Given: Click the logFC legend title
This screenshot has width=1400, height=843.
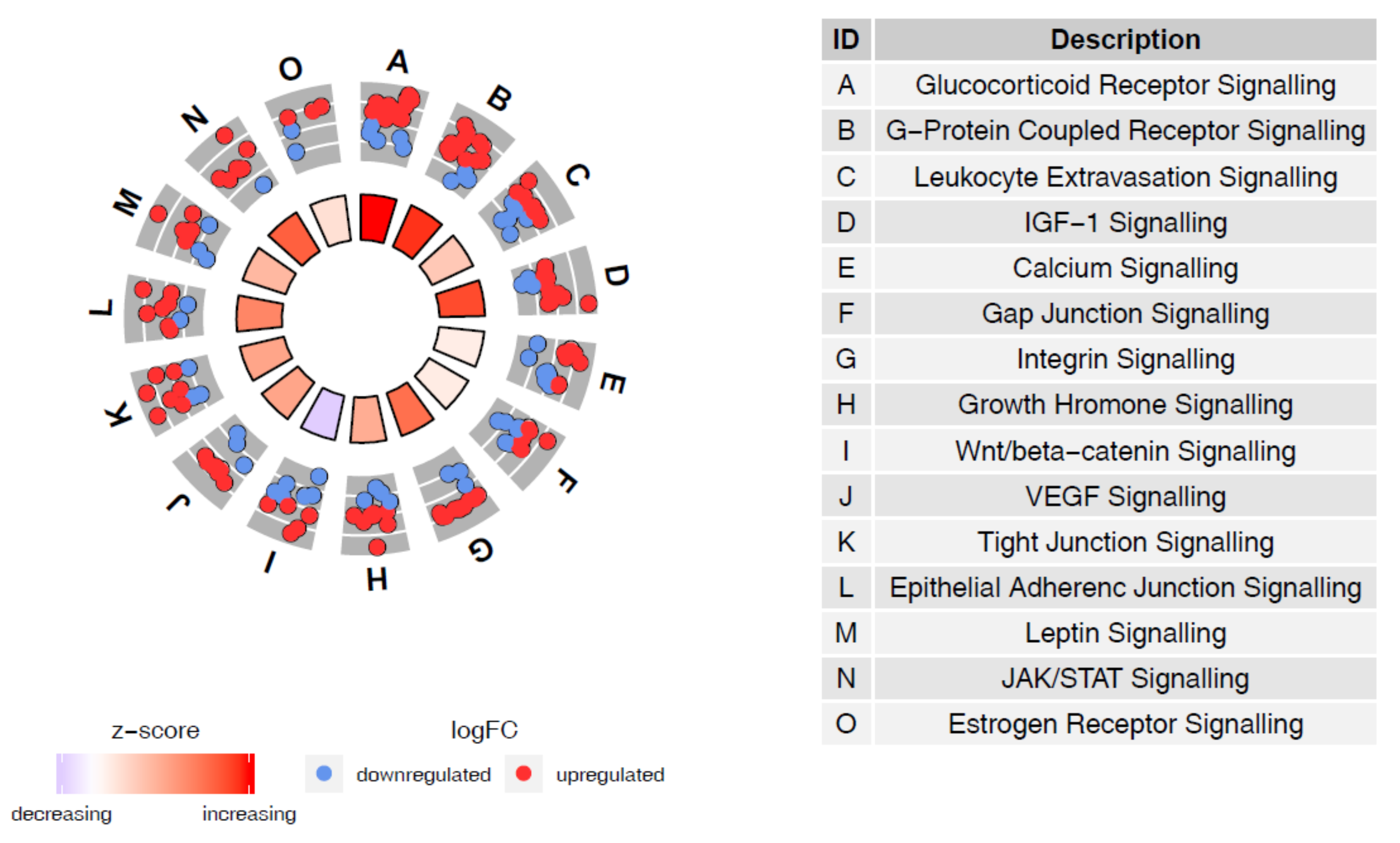Looking at the screenshot, I should point(484,730).
